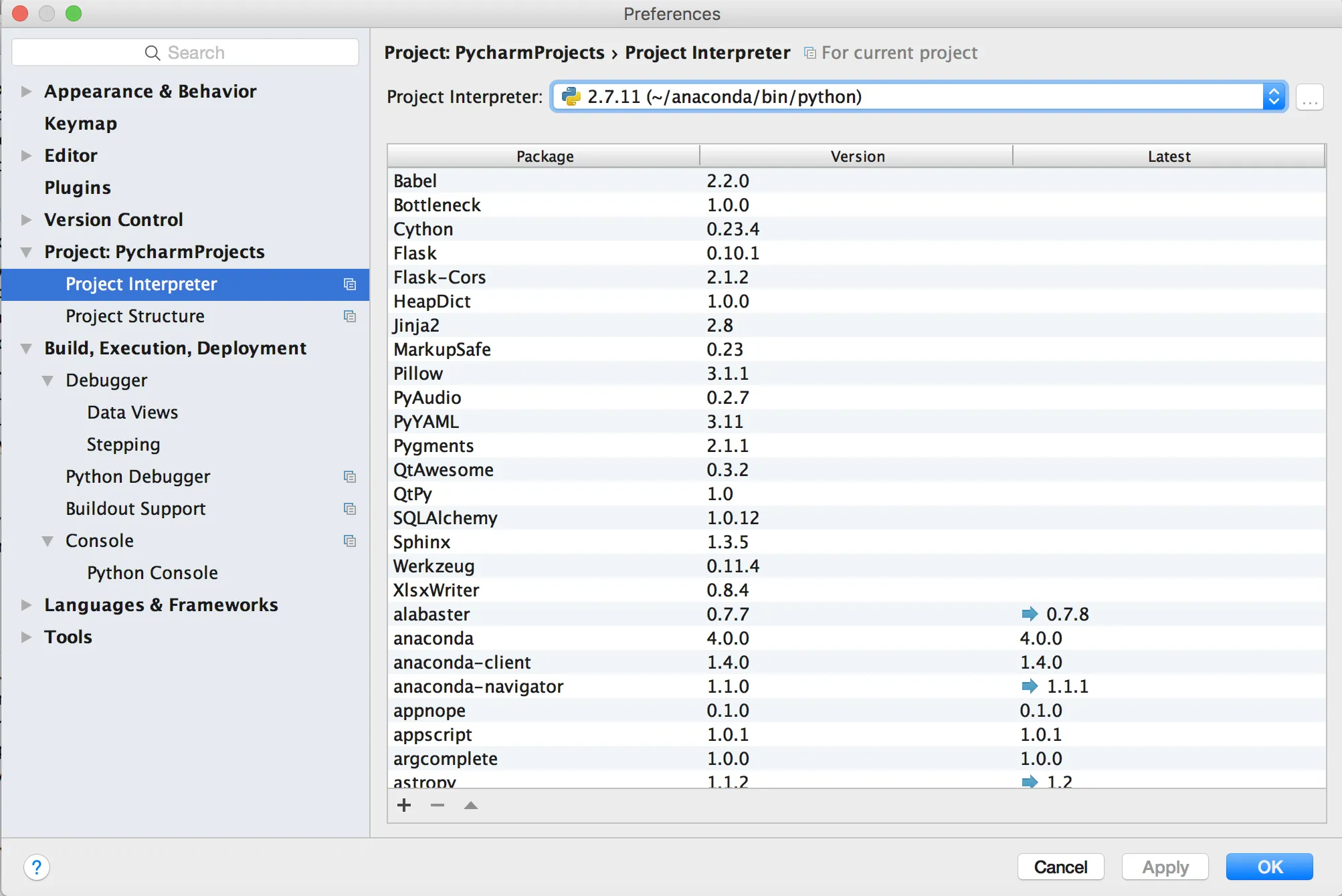This screenshot has height=896, width=1342.
Task: Open Python Console settings page
Action: point(152,573)
